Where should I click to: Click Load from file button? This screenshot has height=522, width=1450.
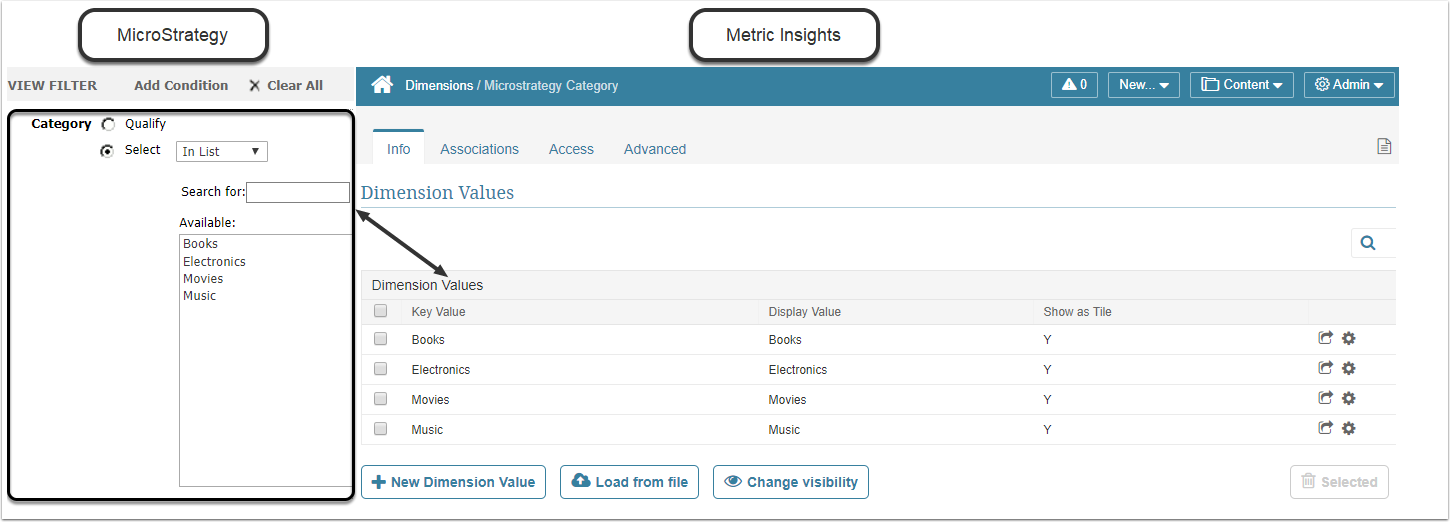(x=629, y=482)
